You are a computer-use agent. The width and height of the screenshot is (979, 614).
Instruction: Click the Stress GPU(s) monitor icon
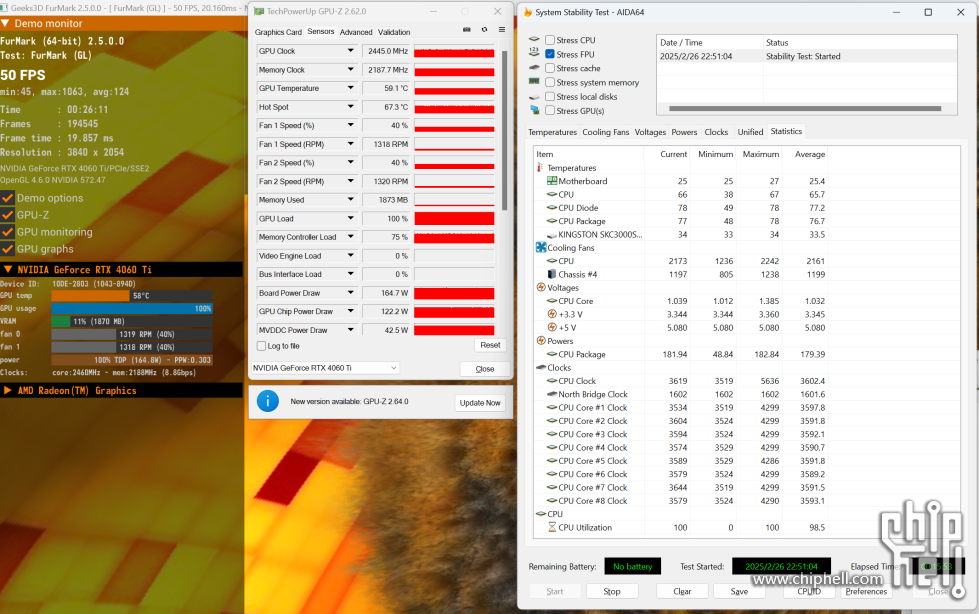[534, 111]
